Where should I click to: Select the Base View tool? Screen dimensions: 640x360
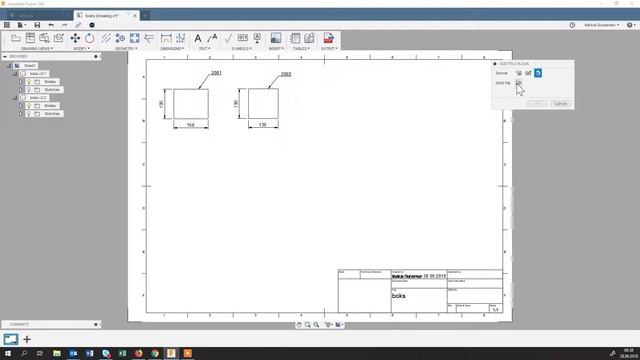(x=16, y=38)
